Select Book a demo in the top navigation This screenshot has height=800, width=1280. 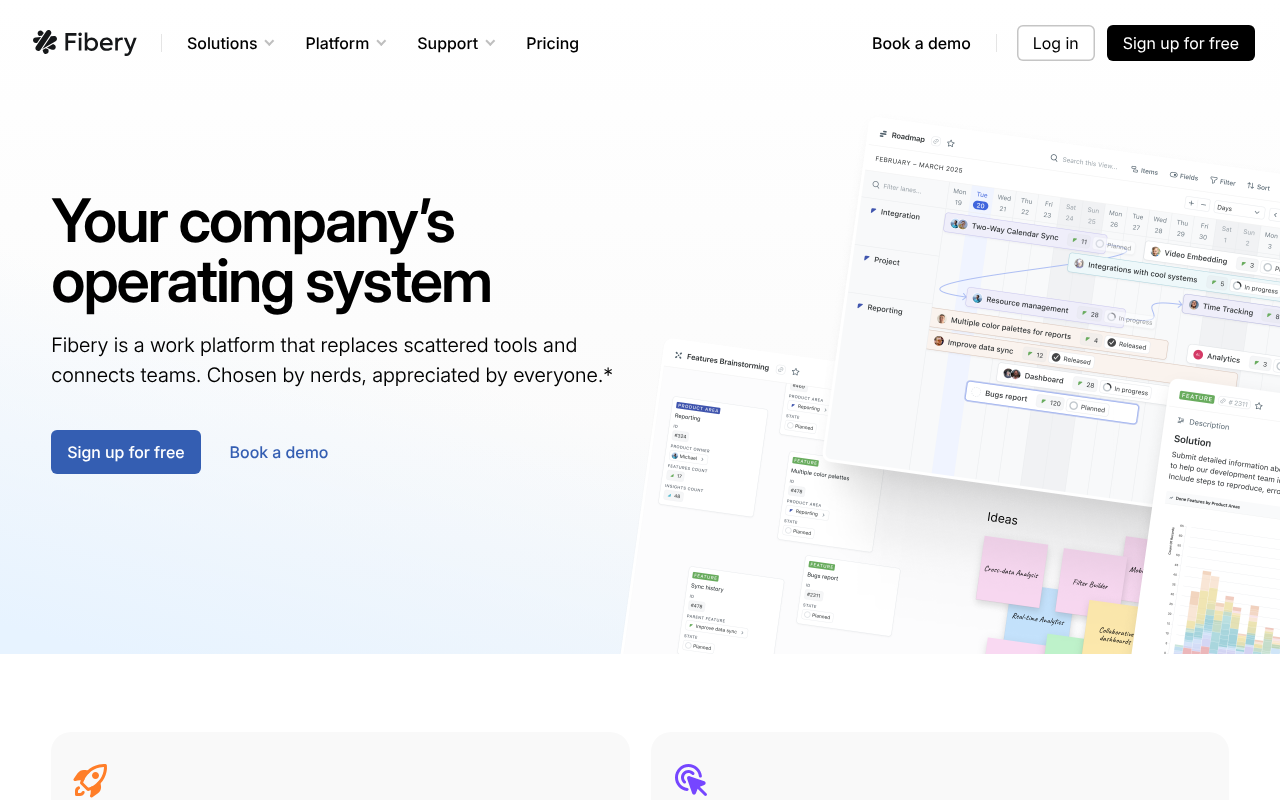(x=921, y=43)
